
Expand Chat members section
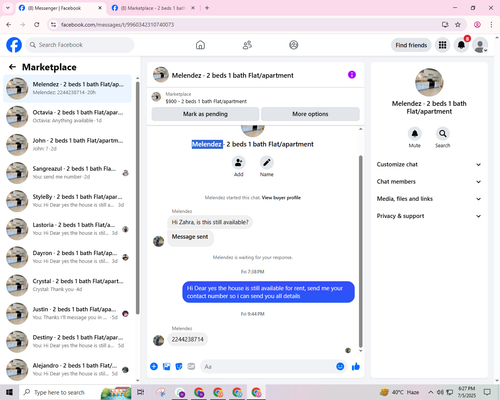pyautogui.click(x=429, y=182)
